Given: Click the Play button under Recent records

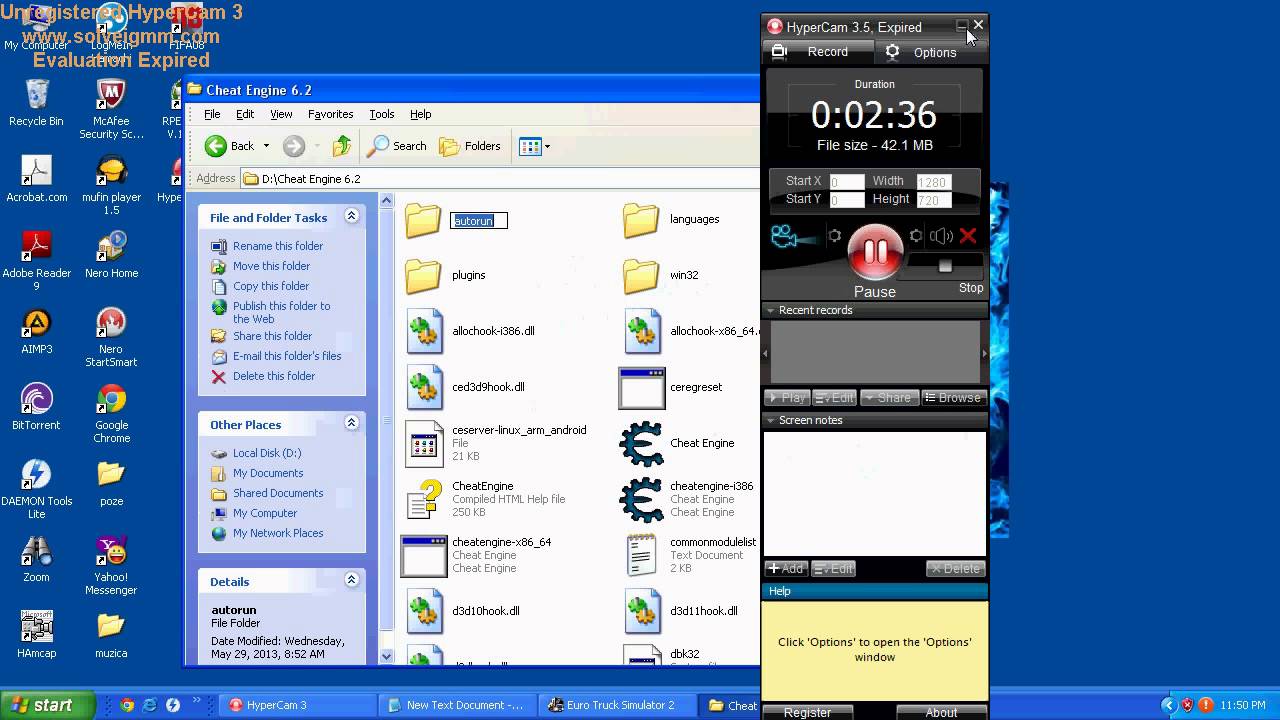Looking at the screenshot, I should [787, 397].
